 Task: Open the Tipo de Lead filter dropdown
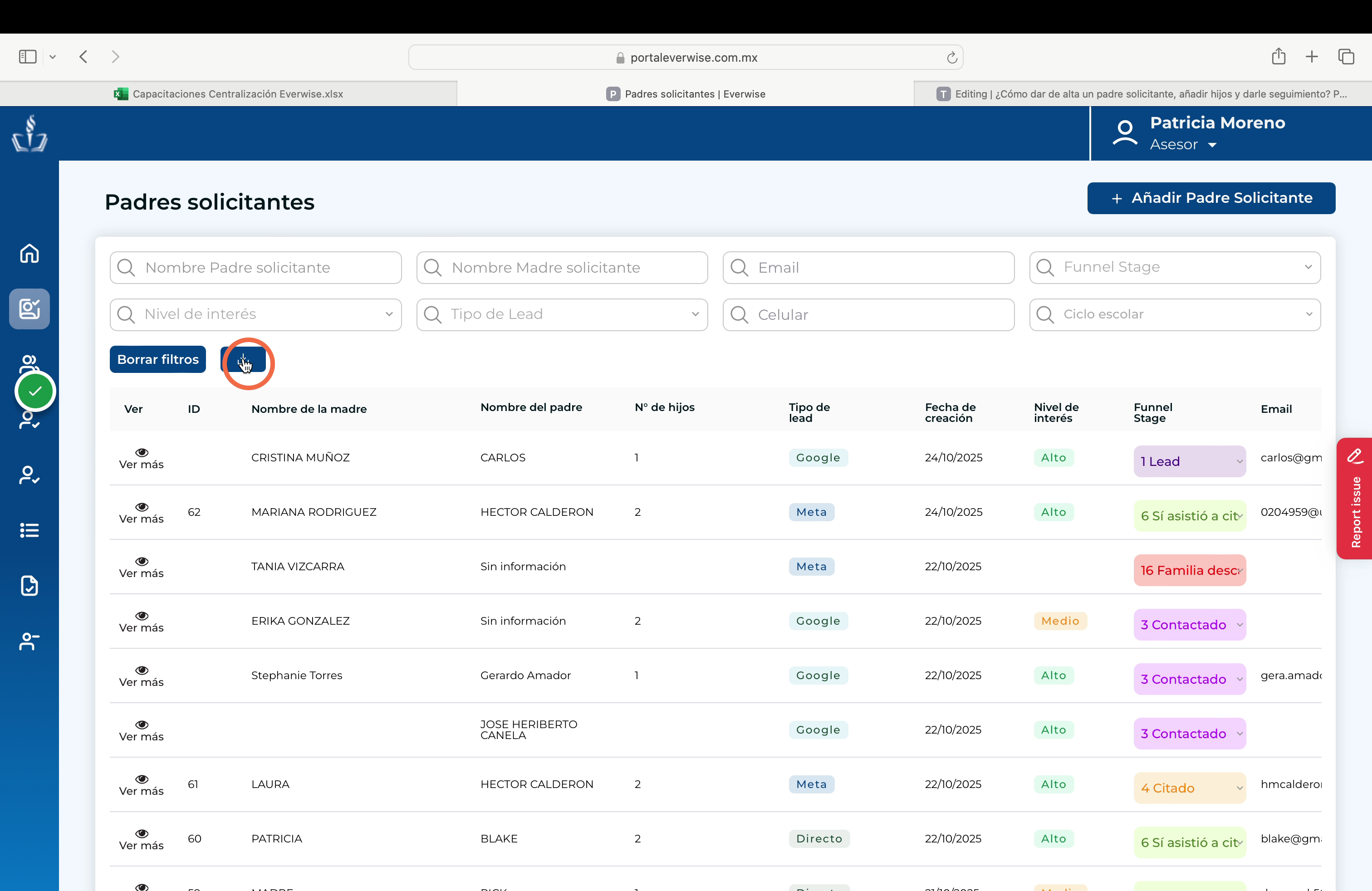click(562, 315)
